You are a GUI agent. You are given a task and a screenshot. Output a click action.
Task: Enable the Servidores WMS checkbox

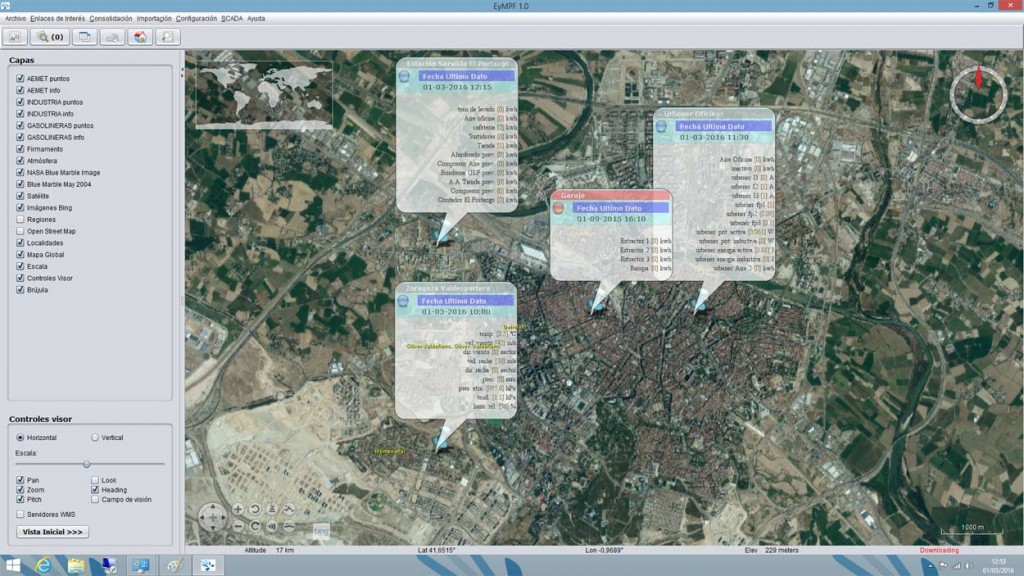point(20,515)
